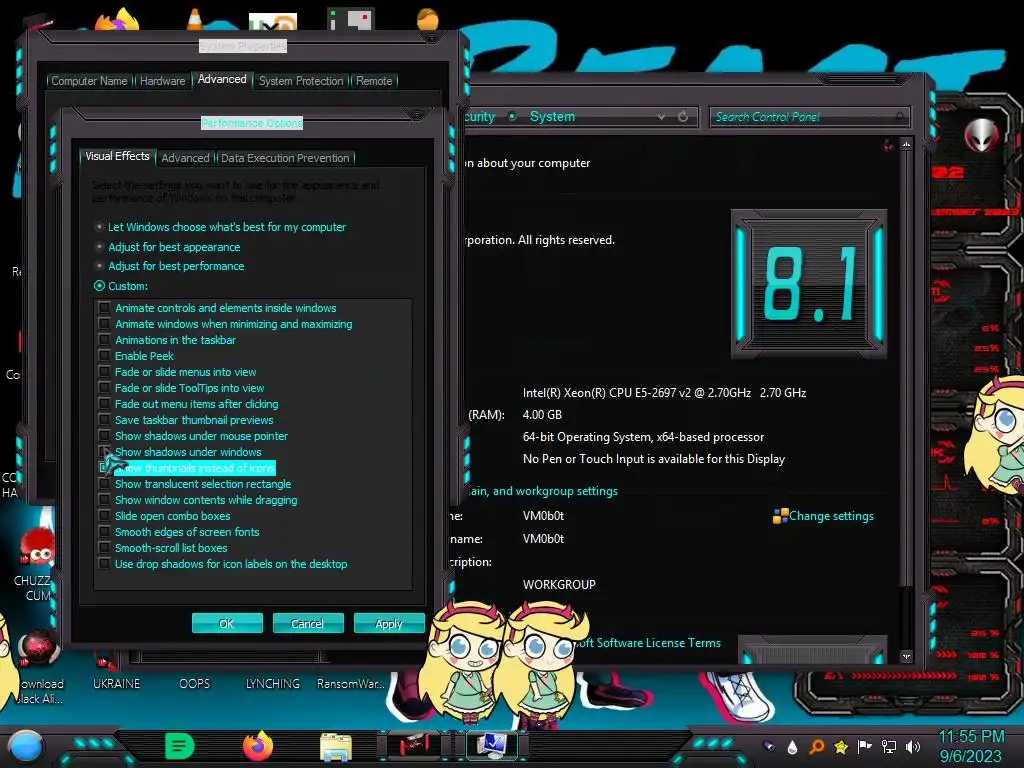Confirm with the OK button

tap(227, 624)
